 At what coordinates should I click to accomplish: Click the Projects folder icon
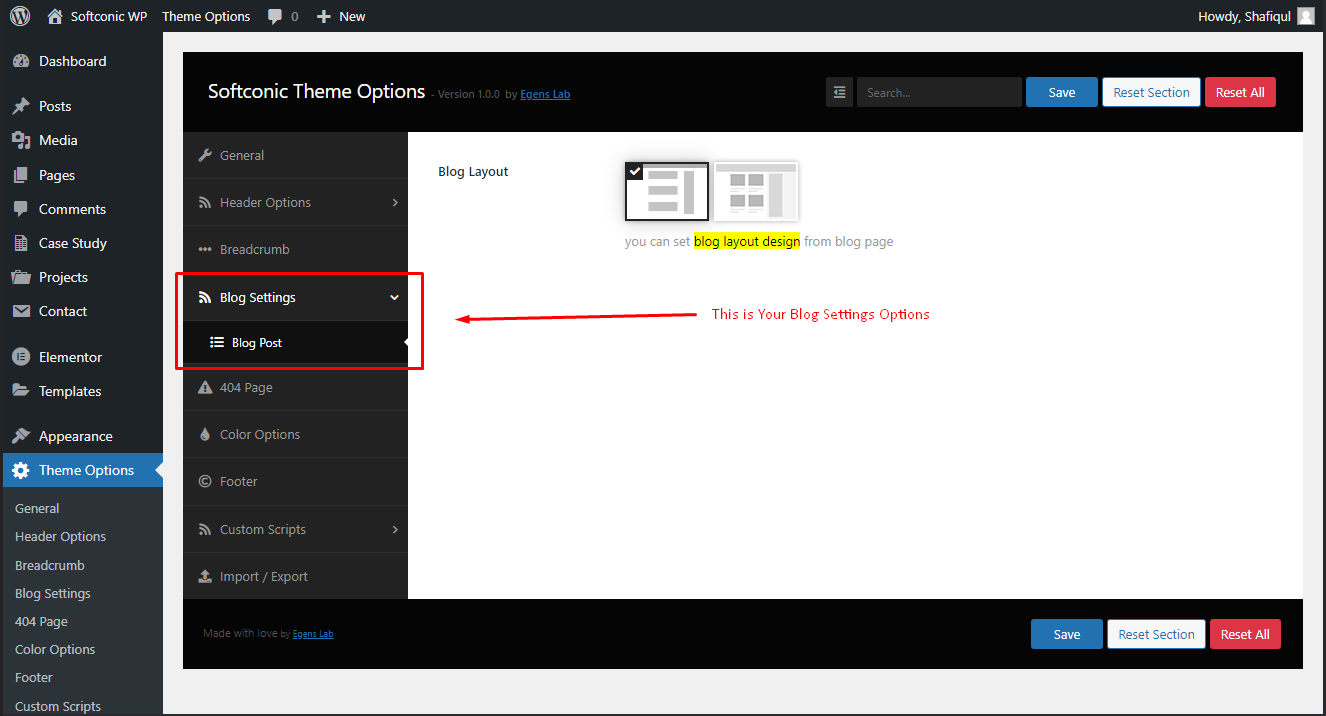click(21, 277)
